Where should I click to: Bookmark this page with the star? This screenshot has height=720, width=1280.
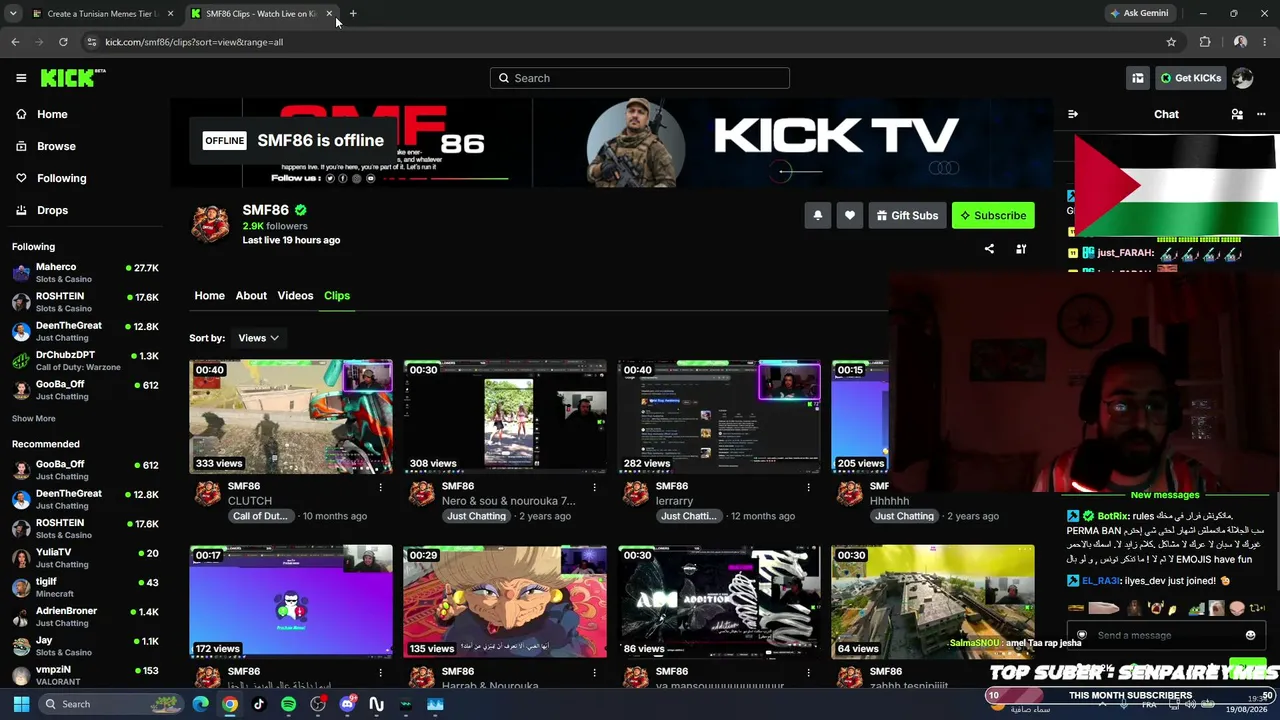[1171, 42]
